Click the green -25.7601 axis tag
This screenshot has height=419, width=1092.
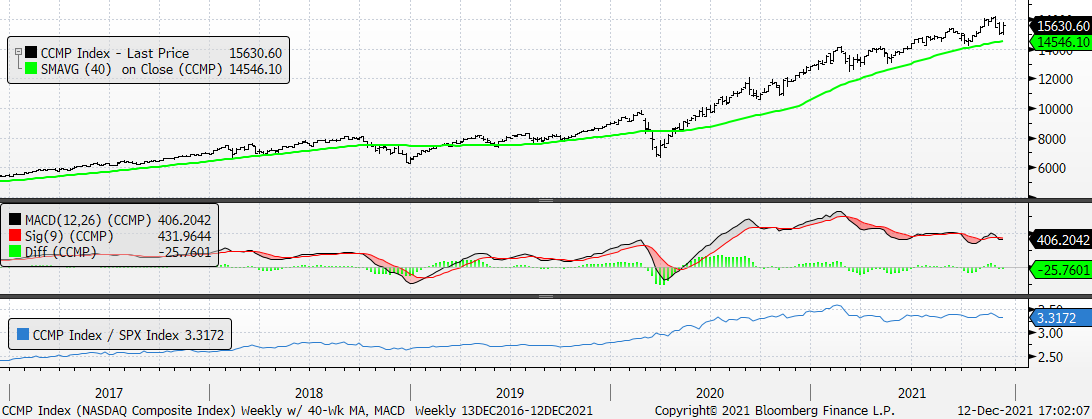1059,269
